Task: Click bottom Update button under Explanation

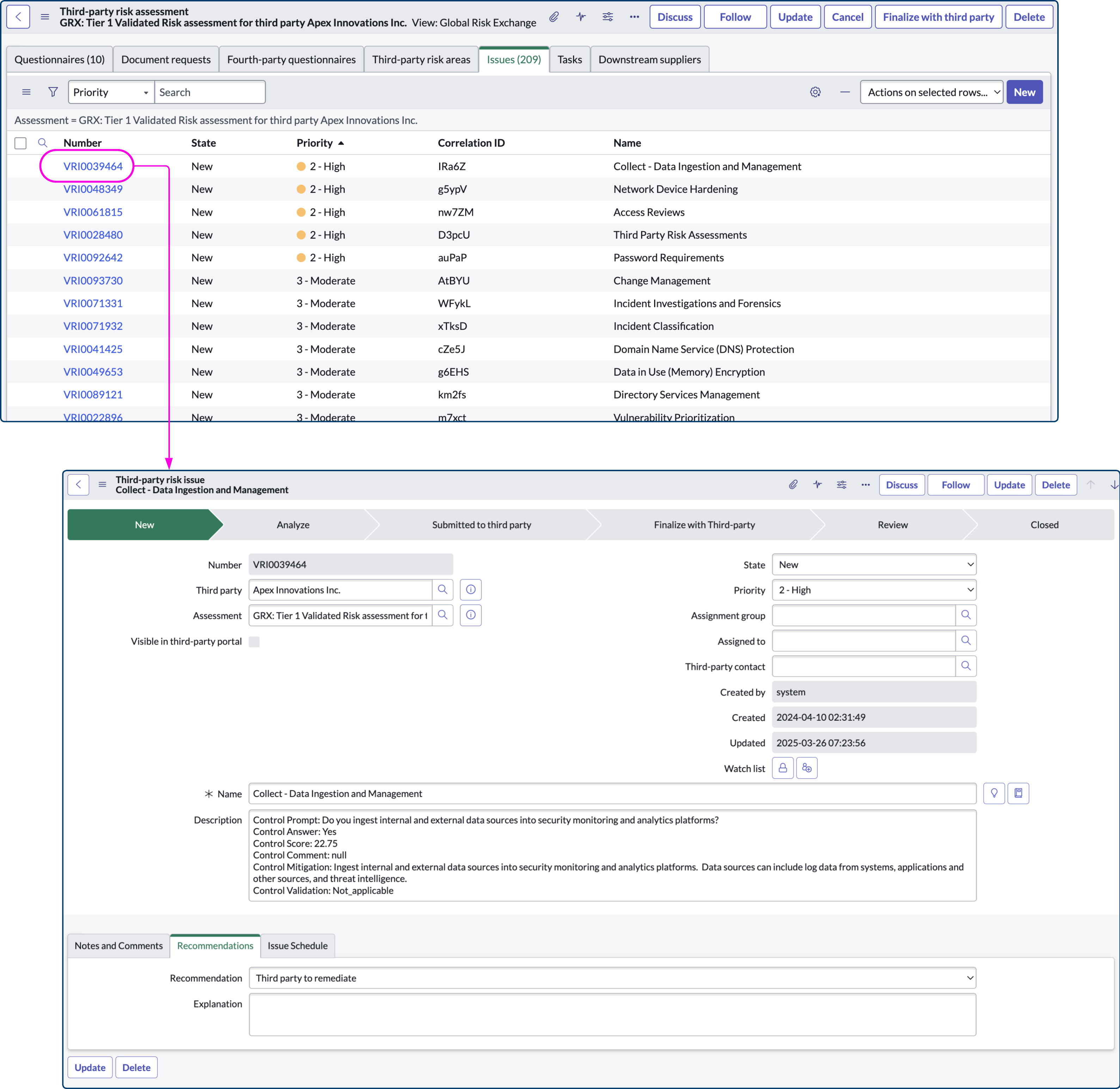Action: (90, 1067)
